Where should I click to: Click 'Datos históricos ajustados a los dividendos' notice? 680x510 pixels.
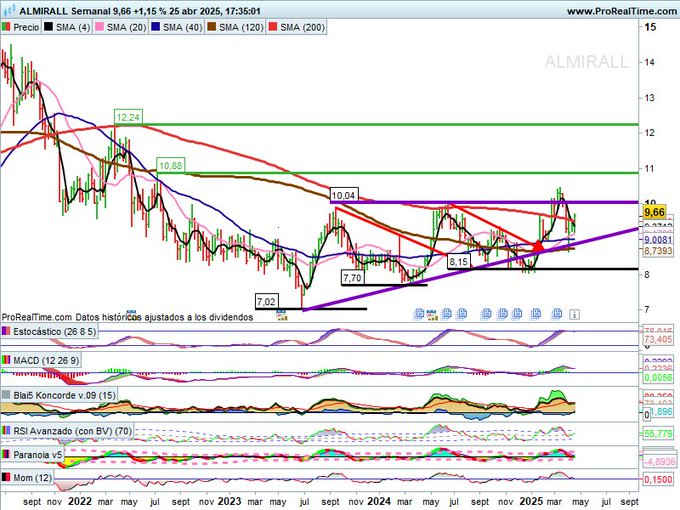164,317
